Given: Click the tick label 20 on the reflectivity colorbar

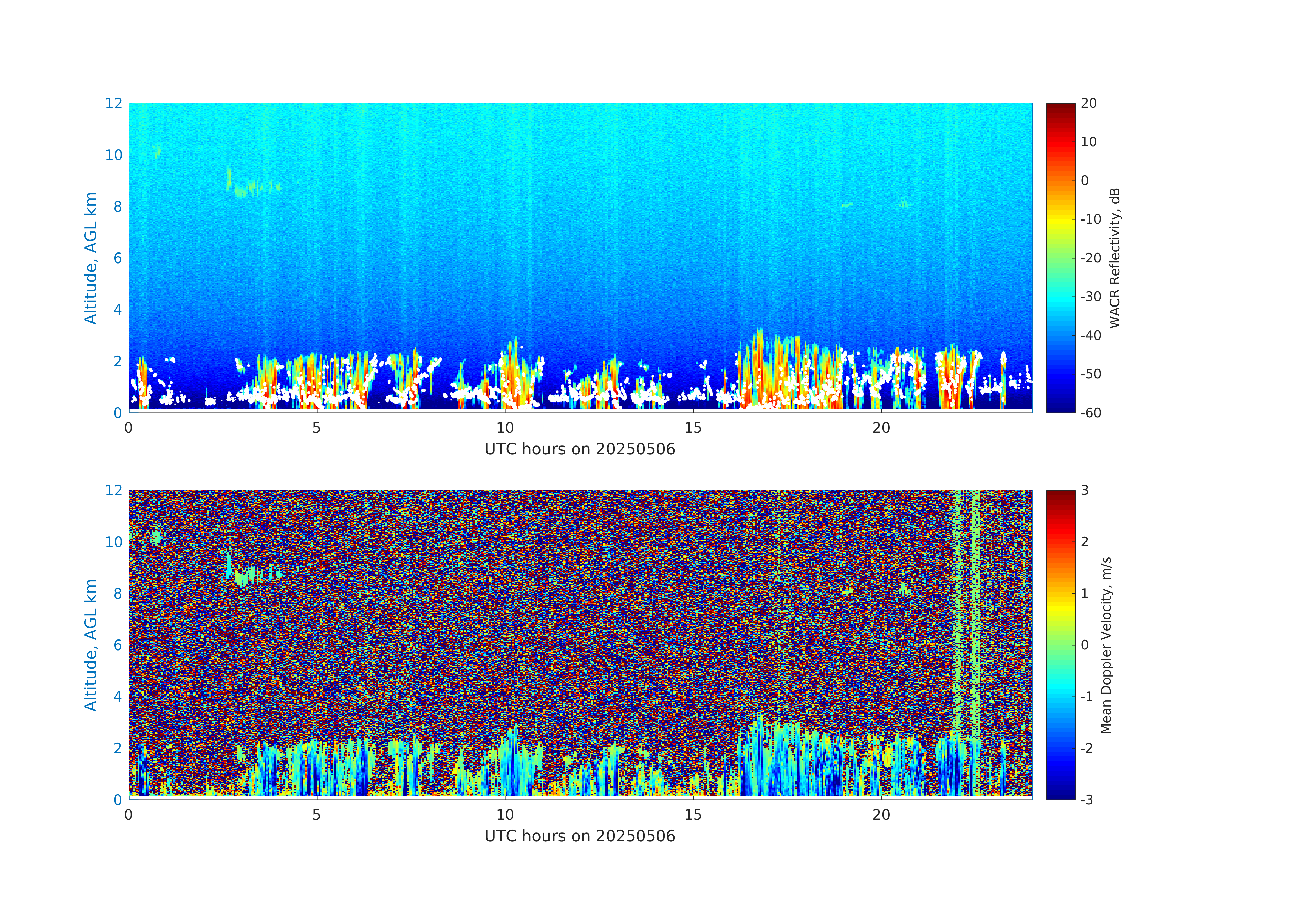Looking at the screenshot, I should coord(1088,104).
